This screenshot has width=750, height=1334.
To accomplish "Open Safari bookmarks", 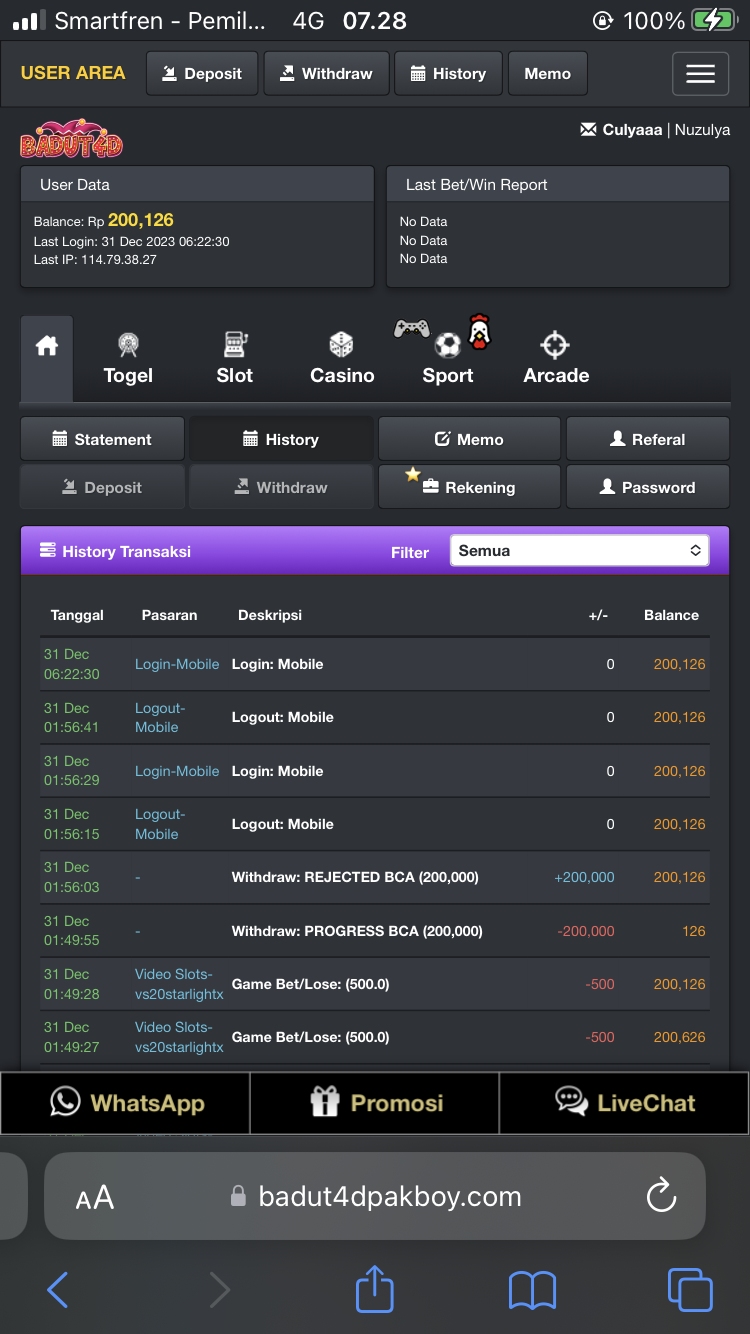I will coord(532,1290).
